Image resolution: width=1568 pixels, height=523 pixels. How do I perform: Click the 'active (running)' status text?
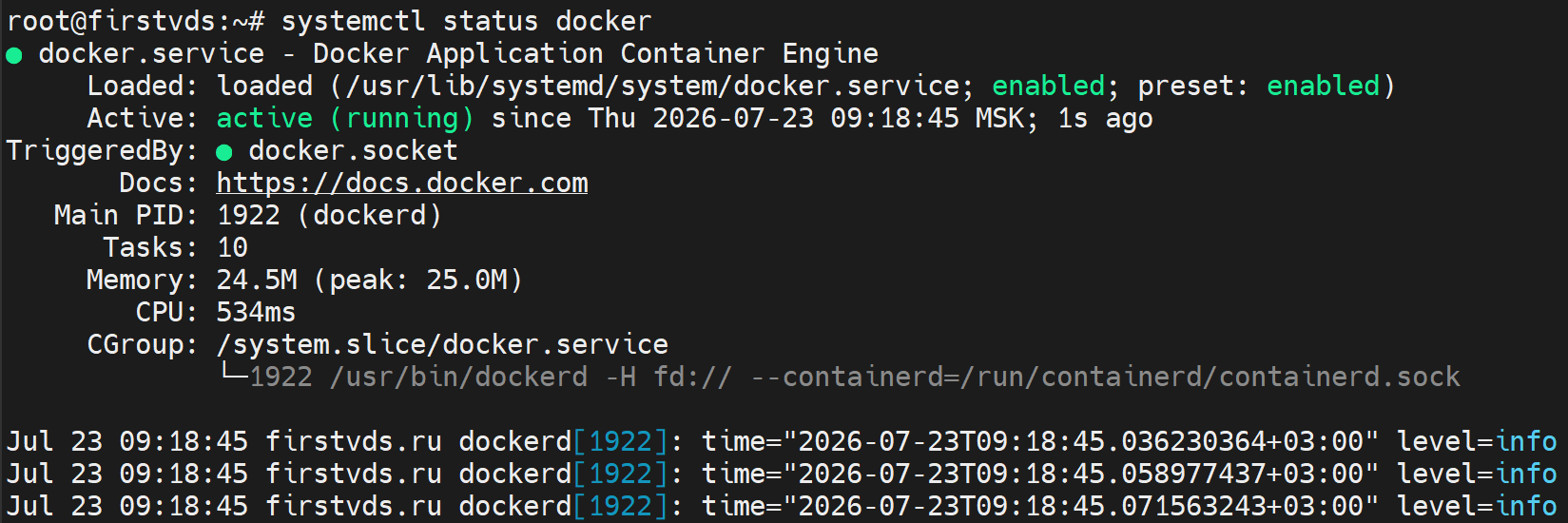coord(345,118)
